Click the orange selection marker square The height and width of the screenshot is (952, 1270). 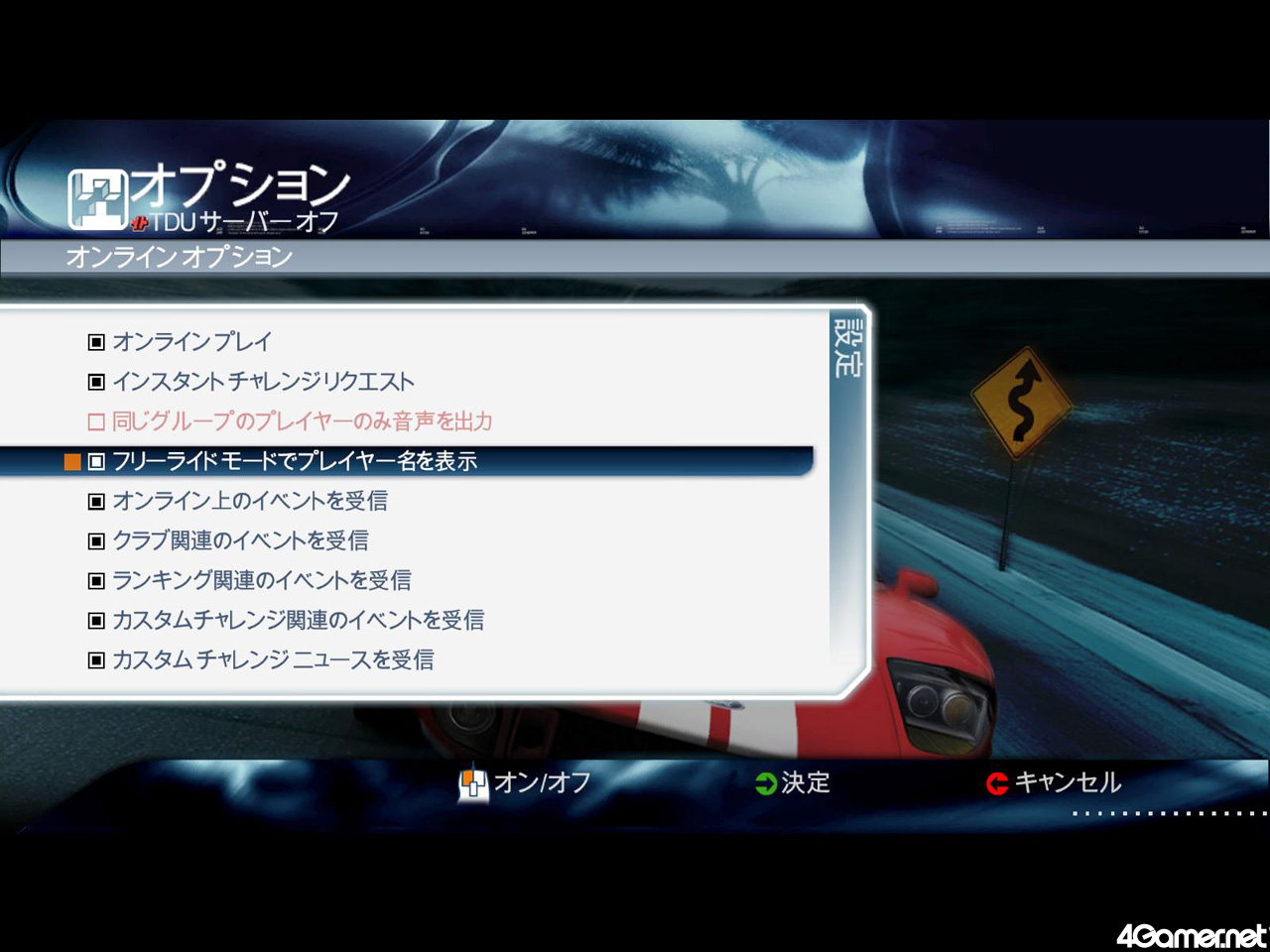click(72, 461)
